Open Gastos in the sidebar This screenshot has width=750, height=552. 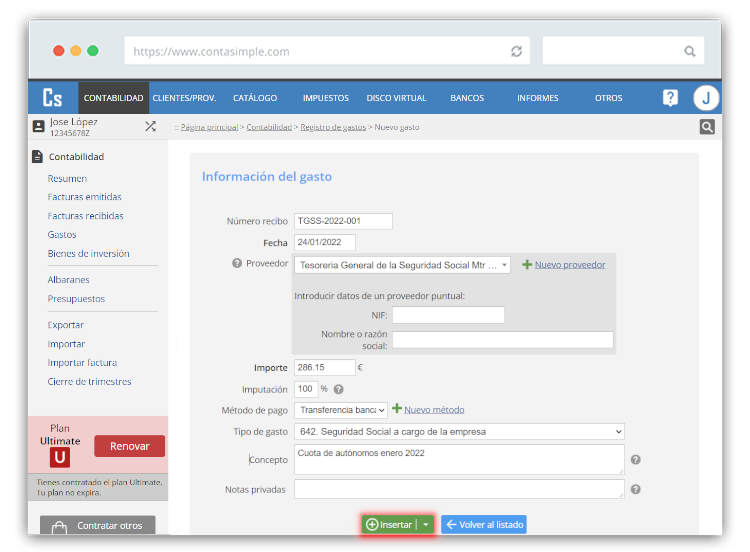pos(62,234)
